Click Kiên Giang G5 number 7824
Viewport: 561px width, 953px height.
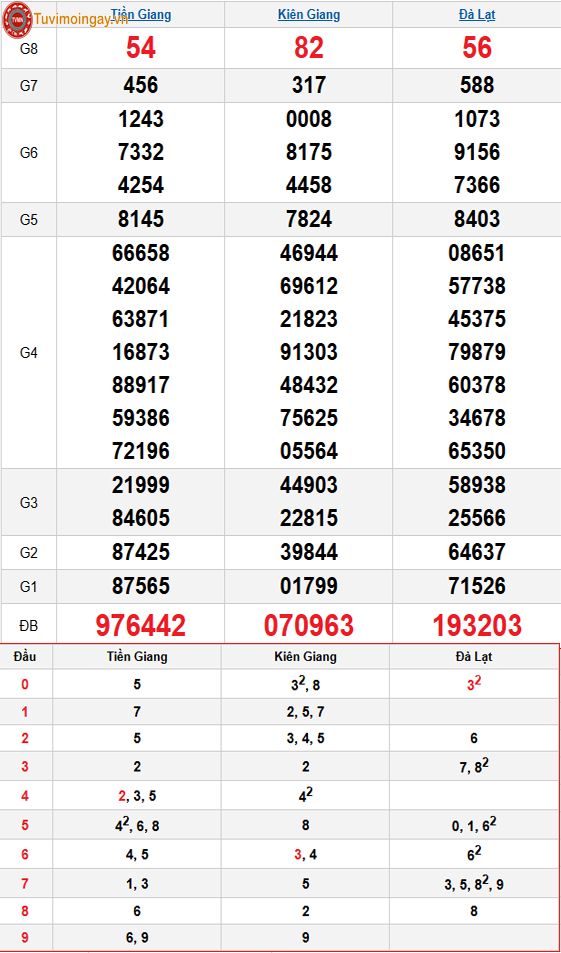coord(309,219)
